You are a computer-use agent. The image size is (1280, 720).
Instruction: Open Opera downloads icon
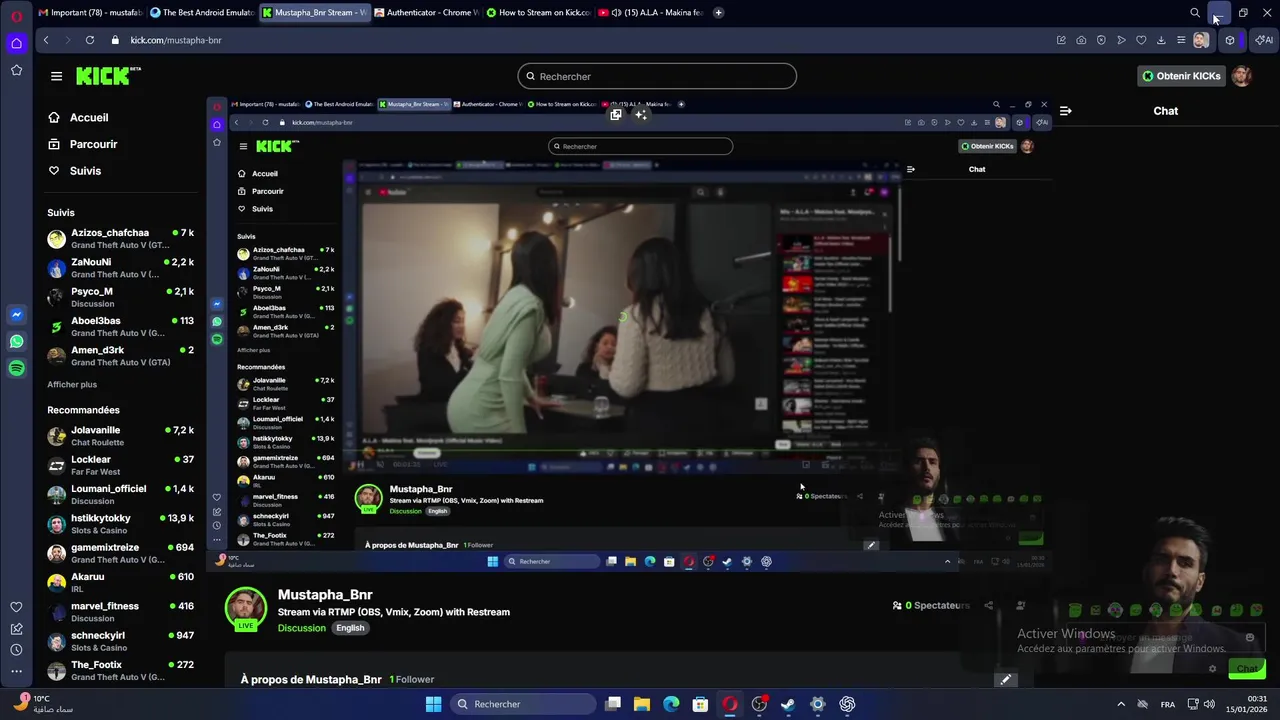click(1161, 40)
